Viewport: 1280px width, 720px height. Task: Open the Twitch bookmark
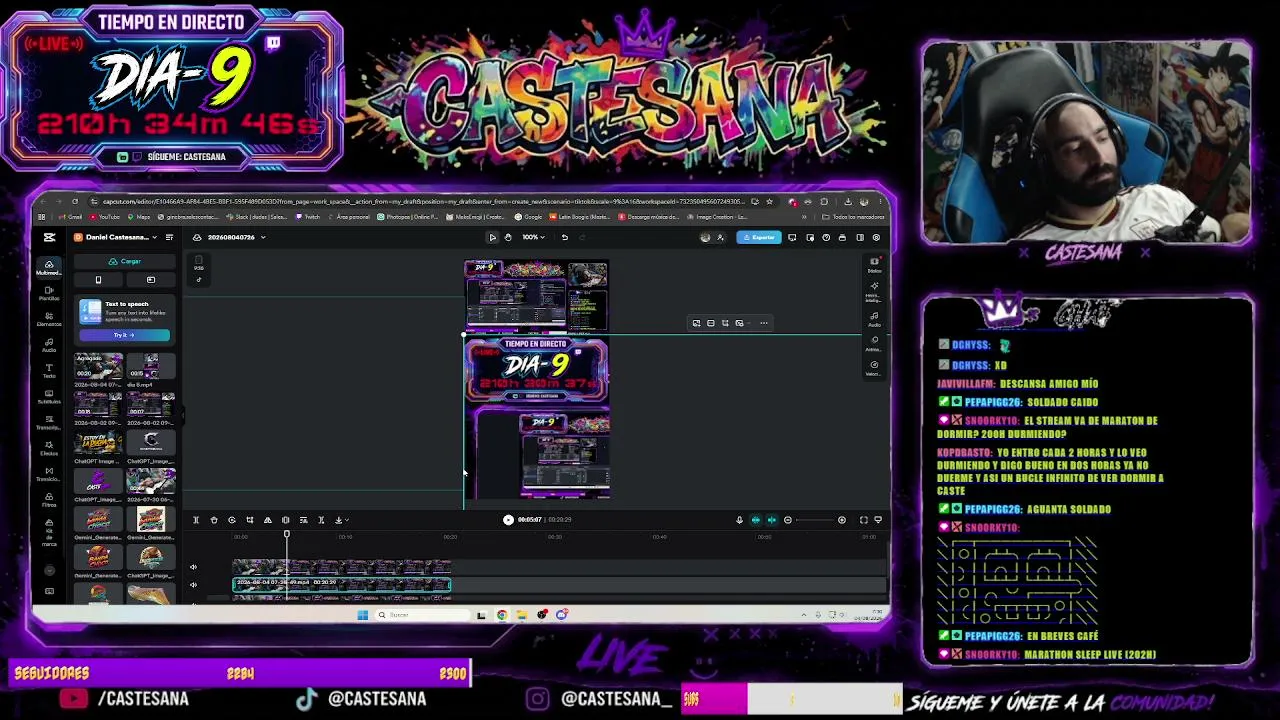pos(307,216)
